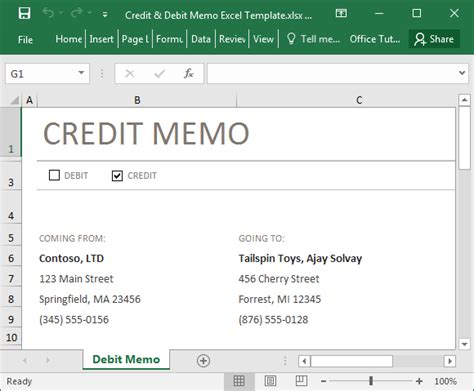Select row 3 header
The height and width of the screenshot is (391, 474).
(11, 176)
